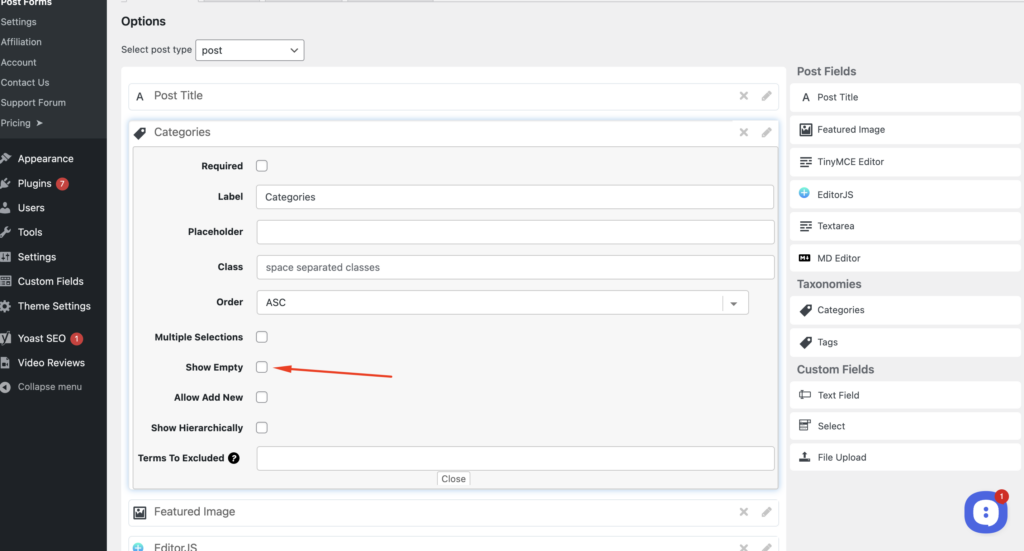Viewport: 1024px width, 551px height.
Task: Collapse the WordPress admin menu
Action: tap(49, 387)
